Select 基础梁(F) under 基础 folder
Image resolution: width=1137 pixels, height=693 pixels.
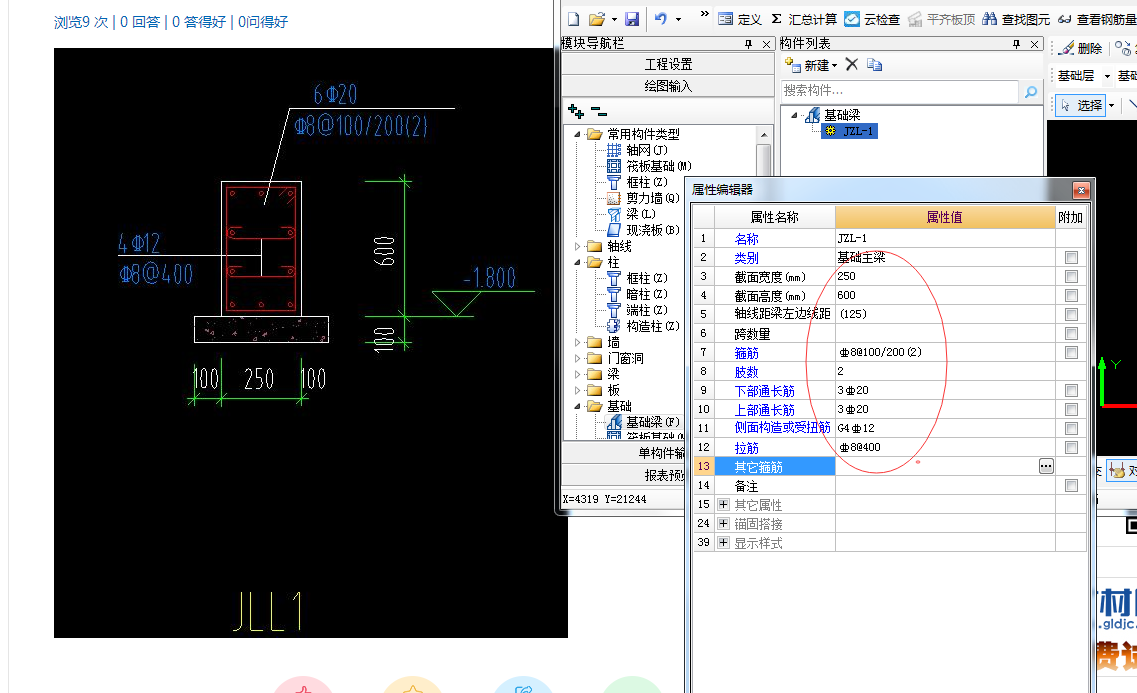643,422
